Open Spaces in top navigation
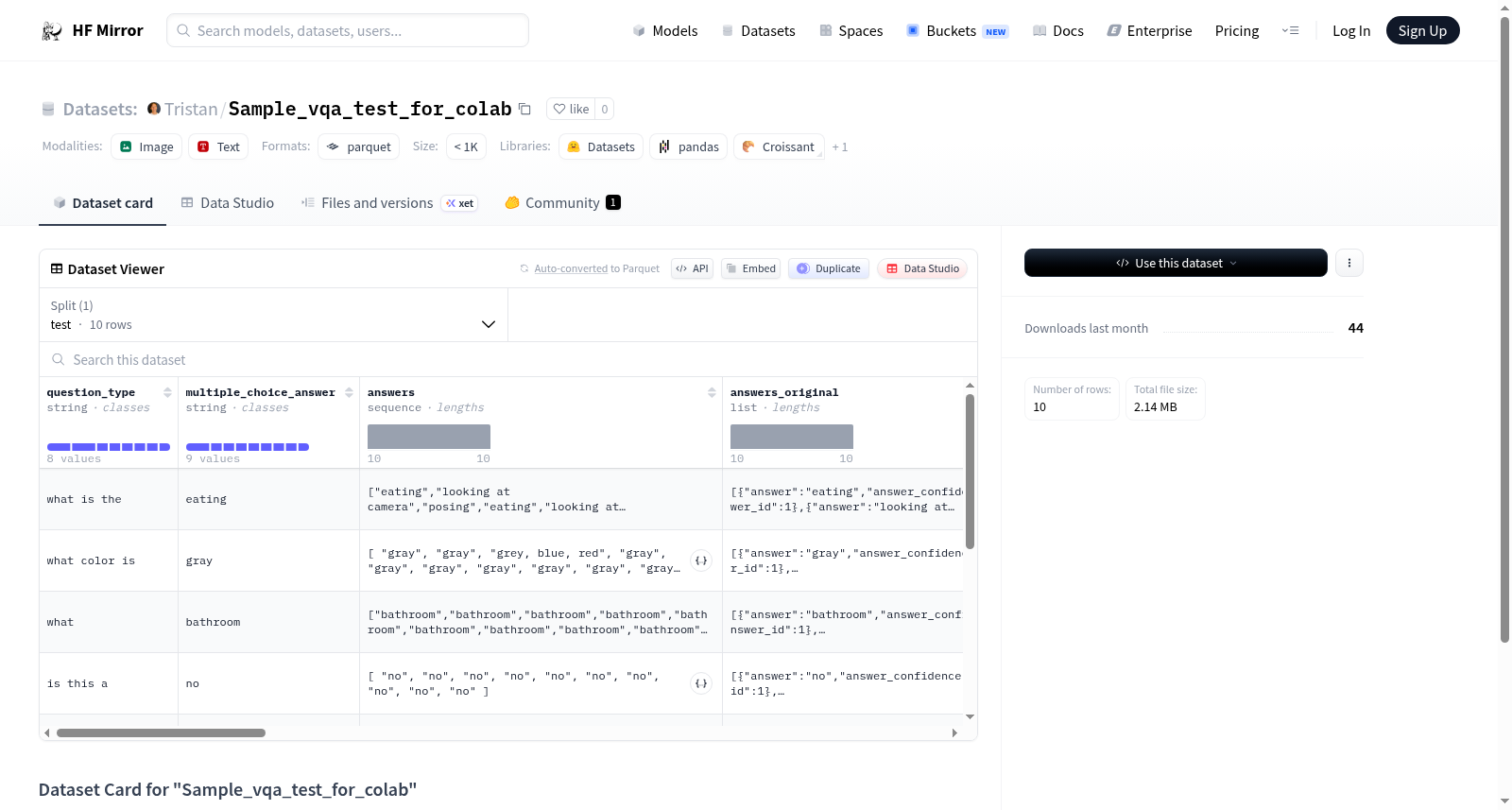 (850, 31)
